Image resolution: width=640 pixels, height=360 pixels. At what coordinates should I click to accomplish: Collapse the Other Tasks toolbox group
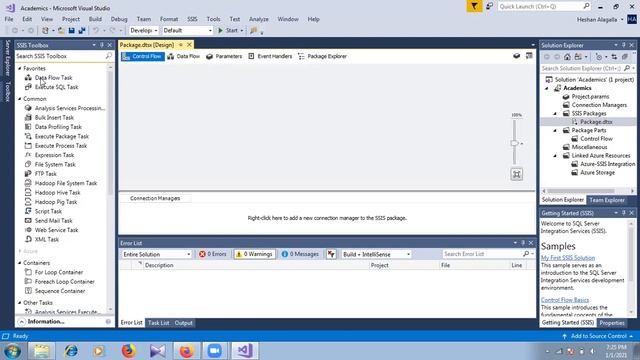pyautogui.click(x=20, y=303)
